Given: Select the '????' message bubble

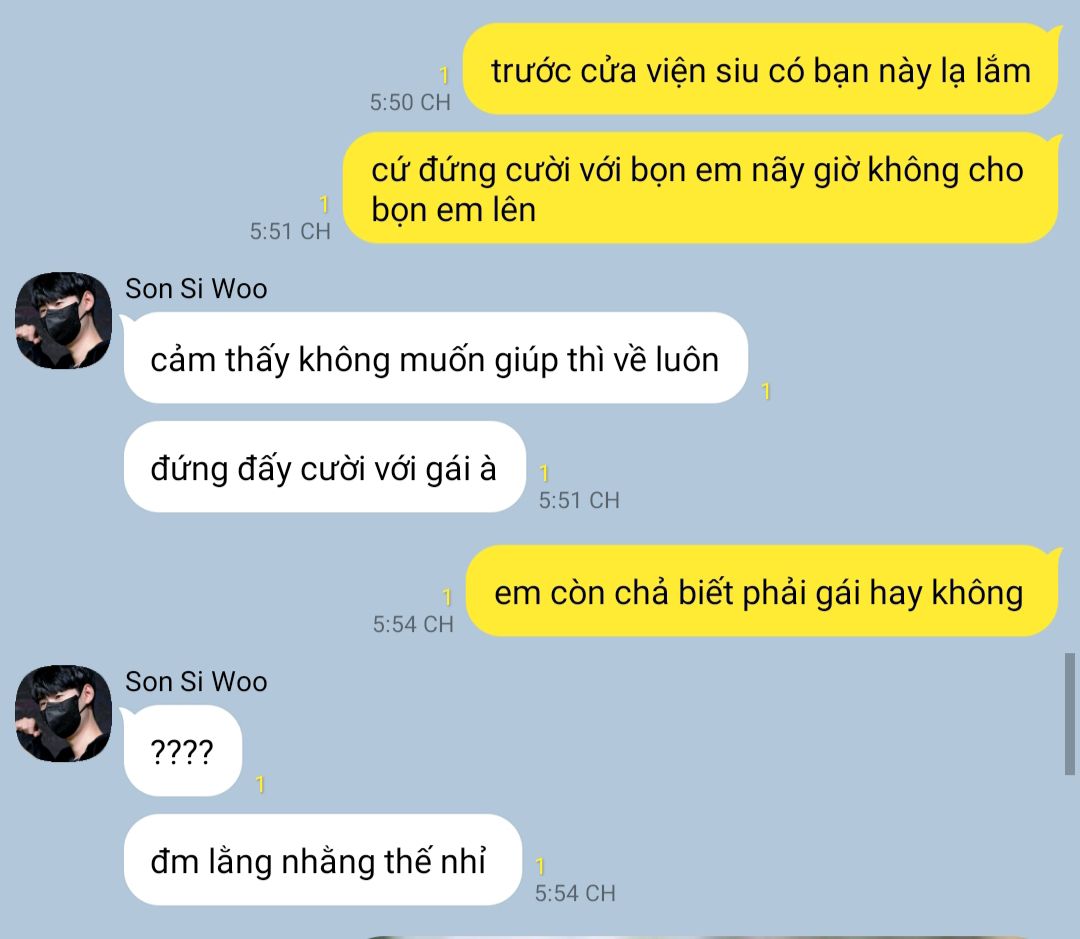Looking at the screenshot, I should (x=183, y=750).
